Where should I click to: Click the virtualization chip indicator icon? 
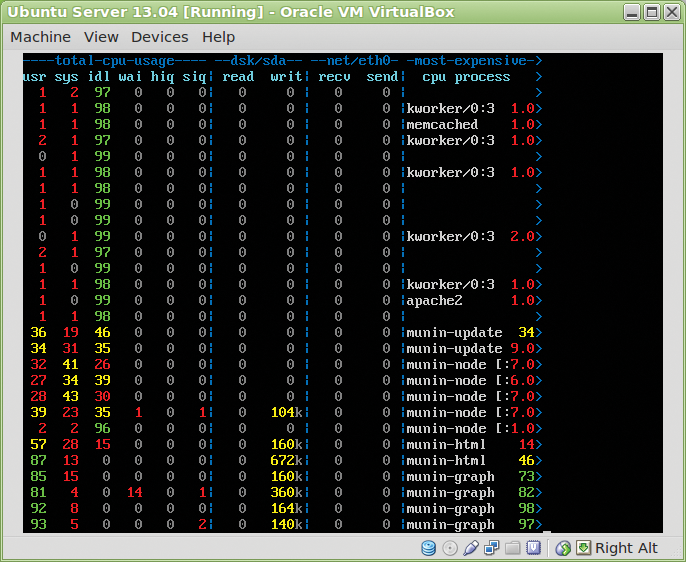(534, 548)
